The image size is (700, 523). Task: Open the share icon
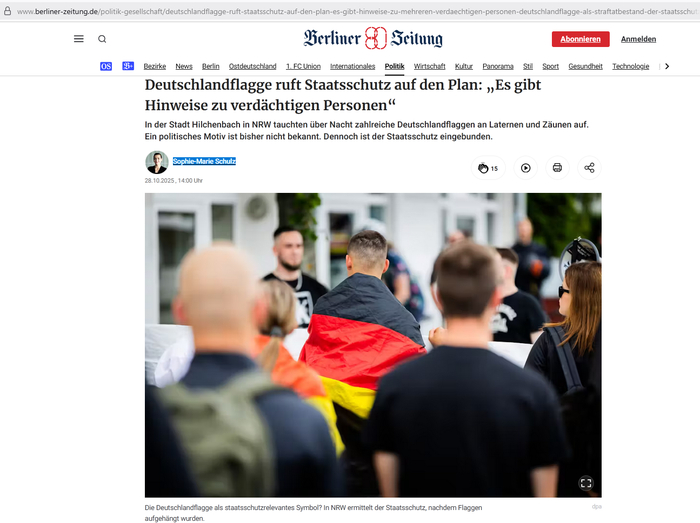589,168
